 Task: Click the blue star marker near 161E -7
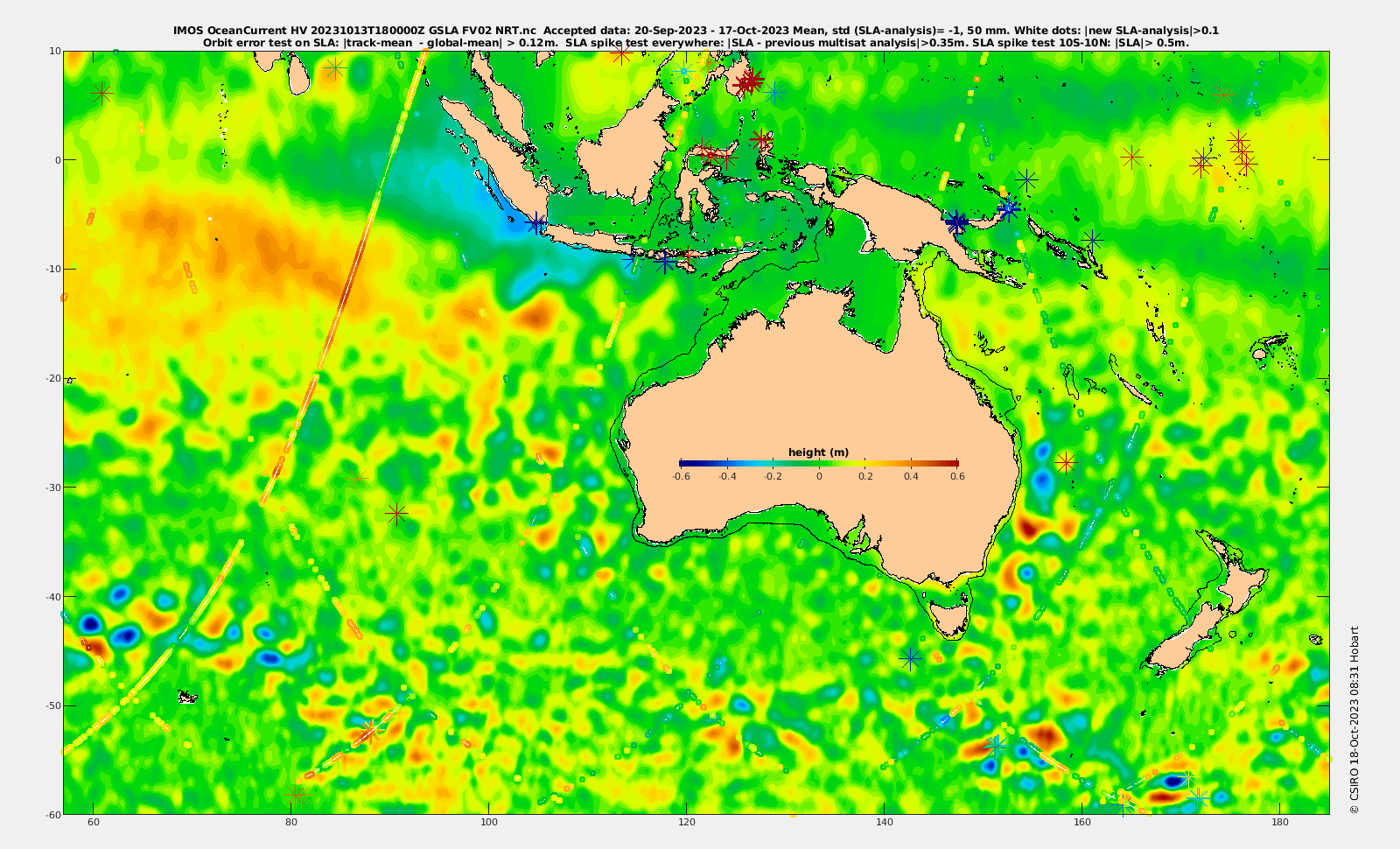coord(1091,239)
